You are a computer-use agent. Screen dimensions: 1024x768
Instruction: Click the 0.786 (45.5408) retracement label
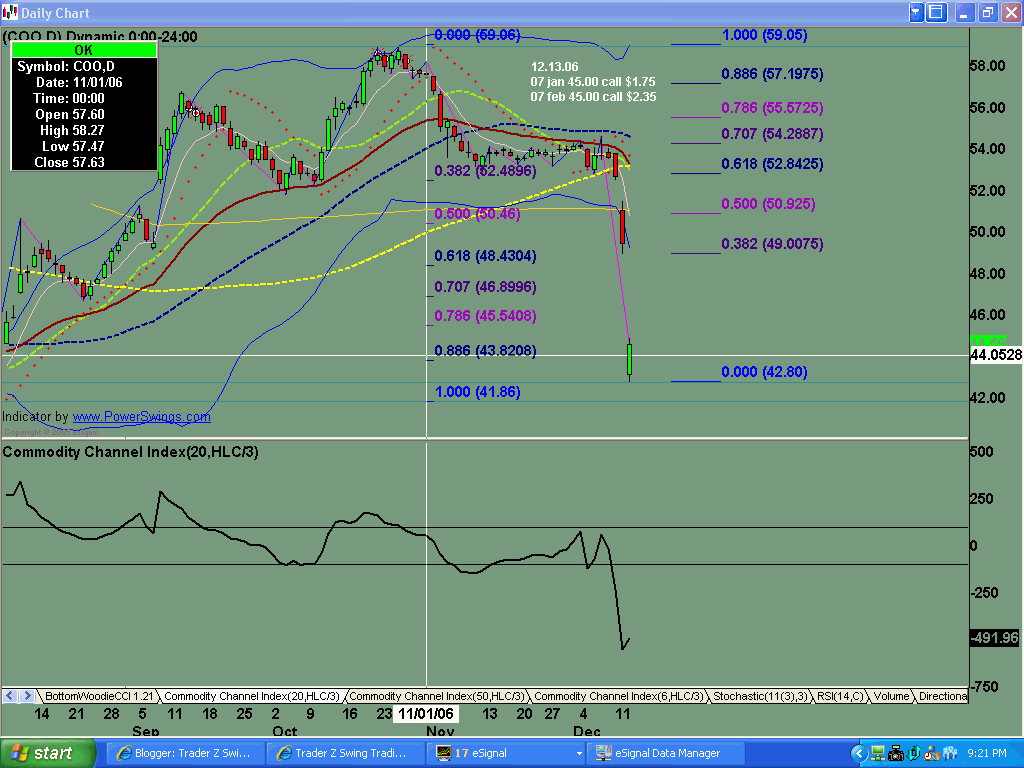tap(485, 315)
